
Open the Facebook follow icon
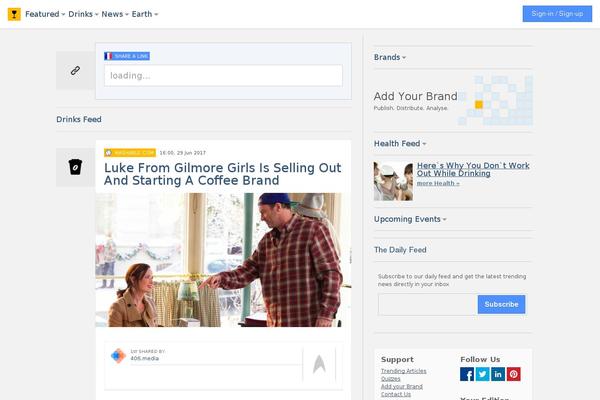[x=467, y=374]
